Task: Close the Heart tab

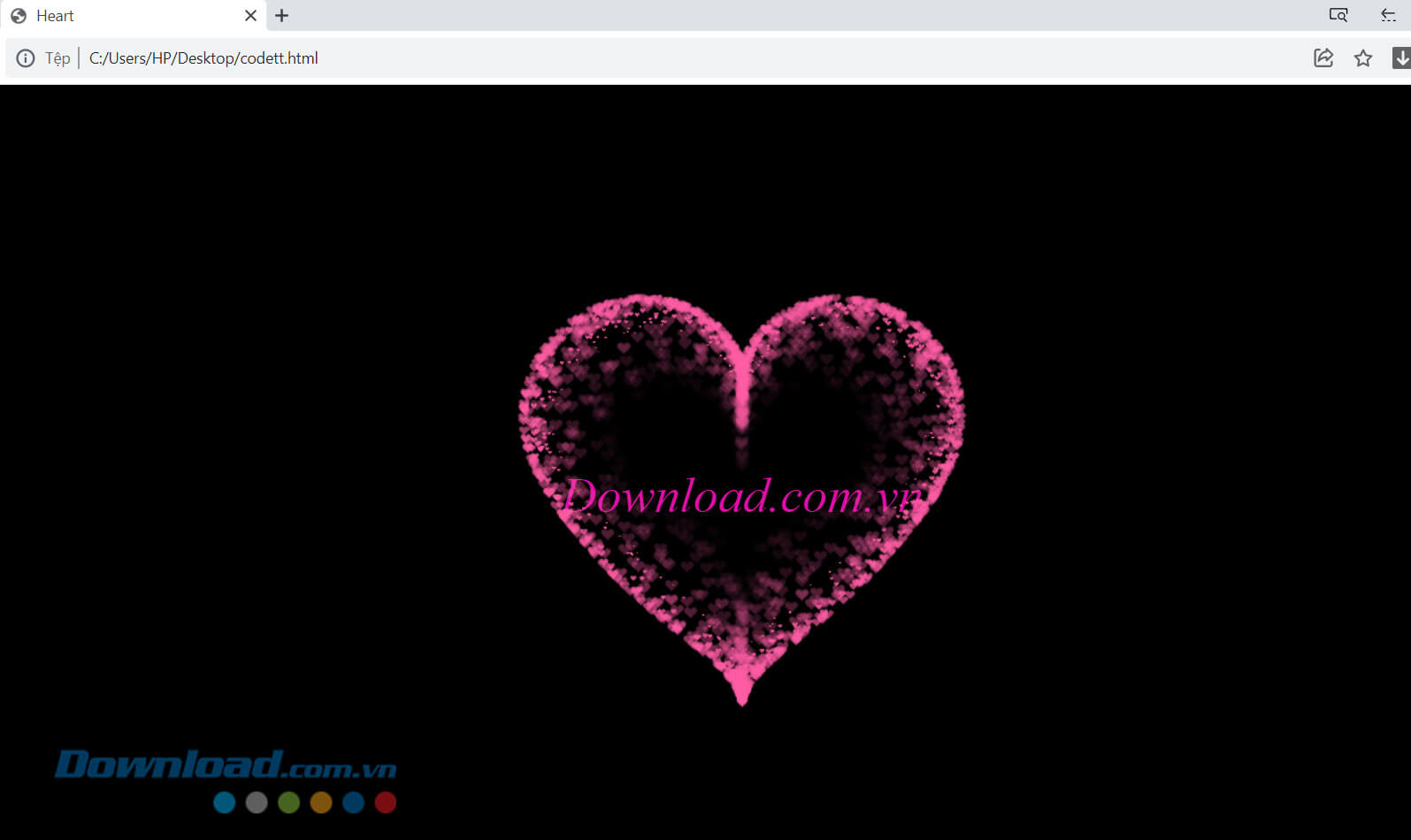Action: [x=250, y=15]
